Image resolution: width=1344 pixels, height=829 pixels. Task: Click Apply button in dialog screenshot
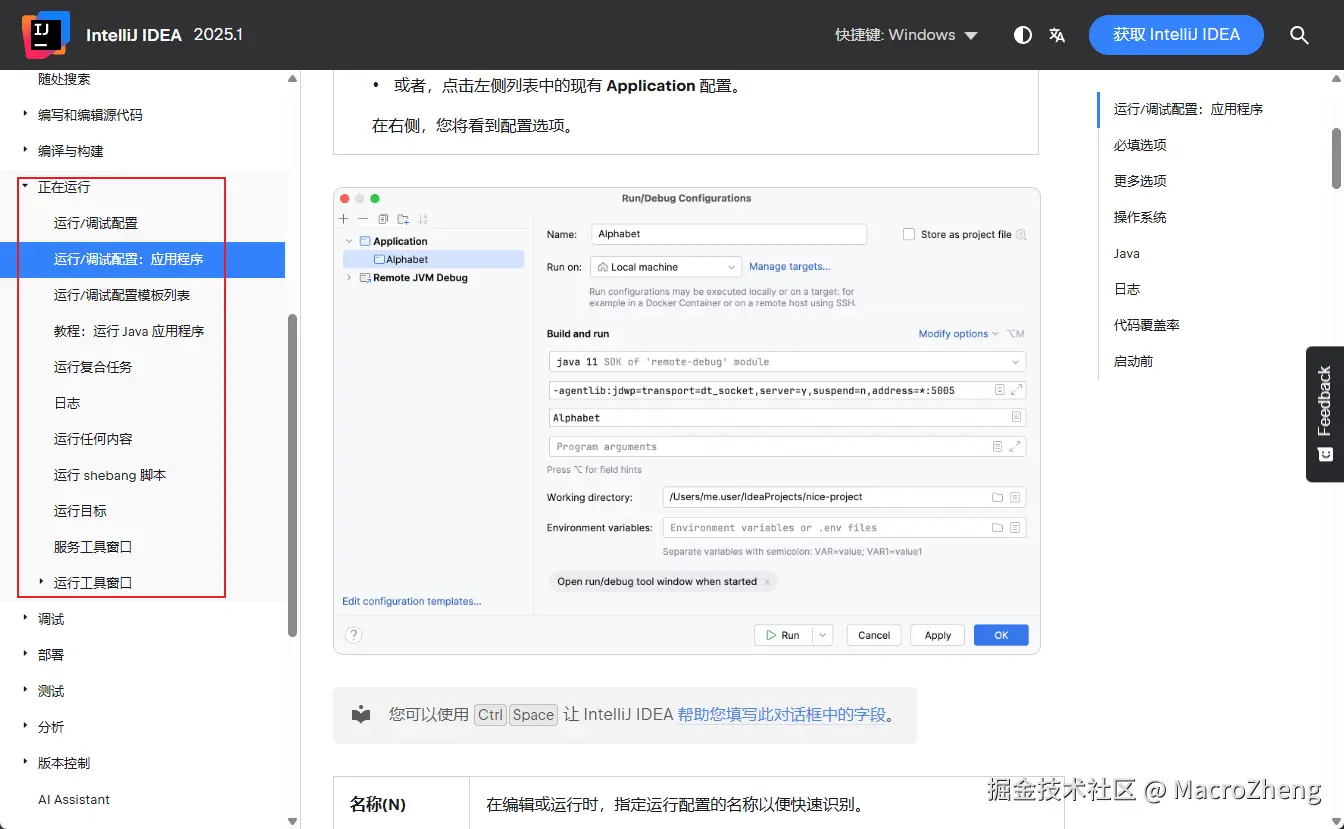[938, 635]
